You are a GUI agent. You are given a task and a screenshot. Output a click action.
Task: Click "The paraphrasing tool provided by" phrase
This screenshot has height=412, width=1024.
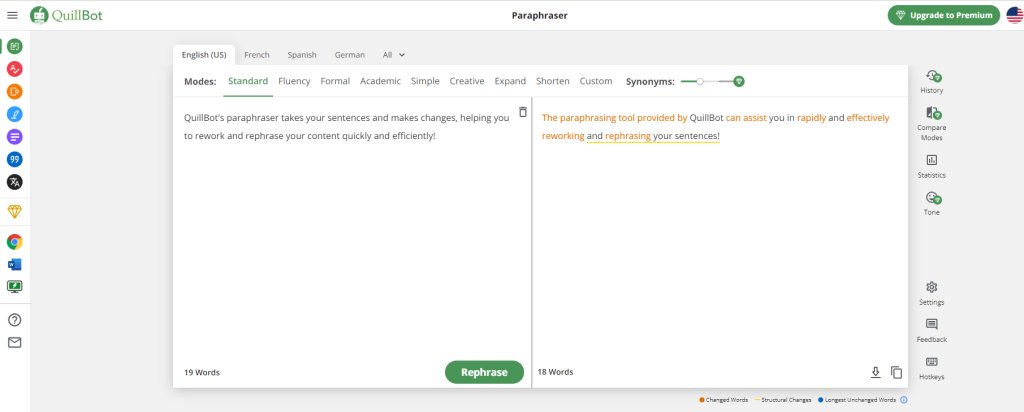tap(615, 118)
